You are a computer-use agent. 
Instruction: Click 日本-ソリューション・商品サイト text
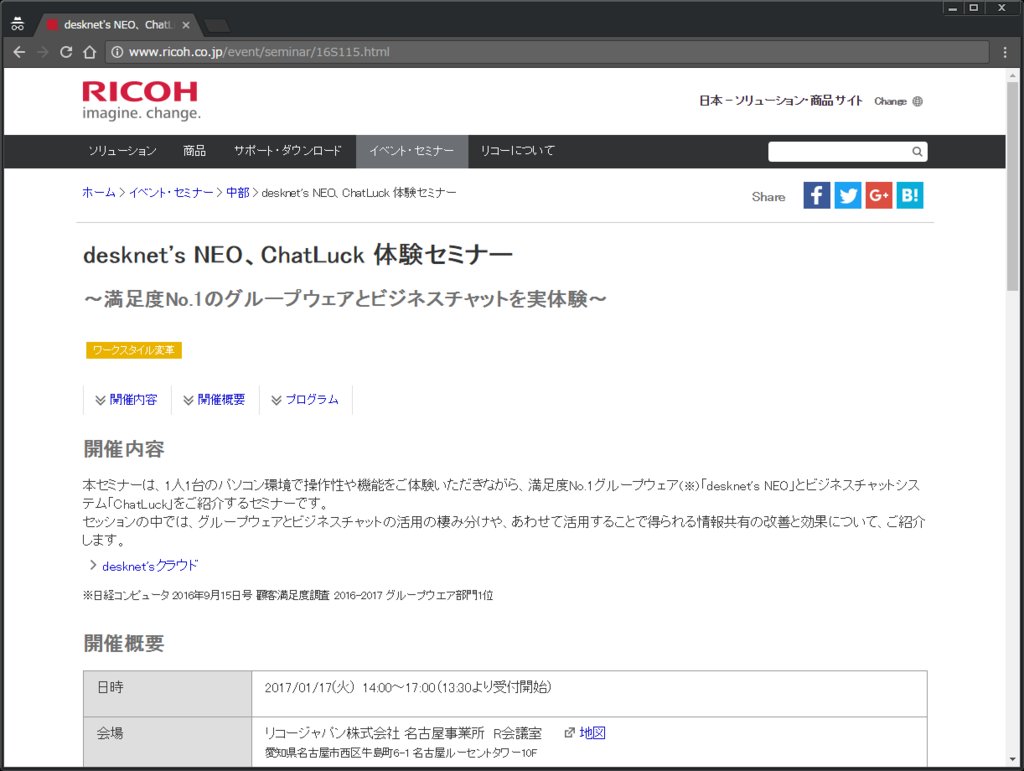pos(780,101)
